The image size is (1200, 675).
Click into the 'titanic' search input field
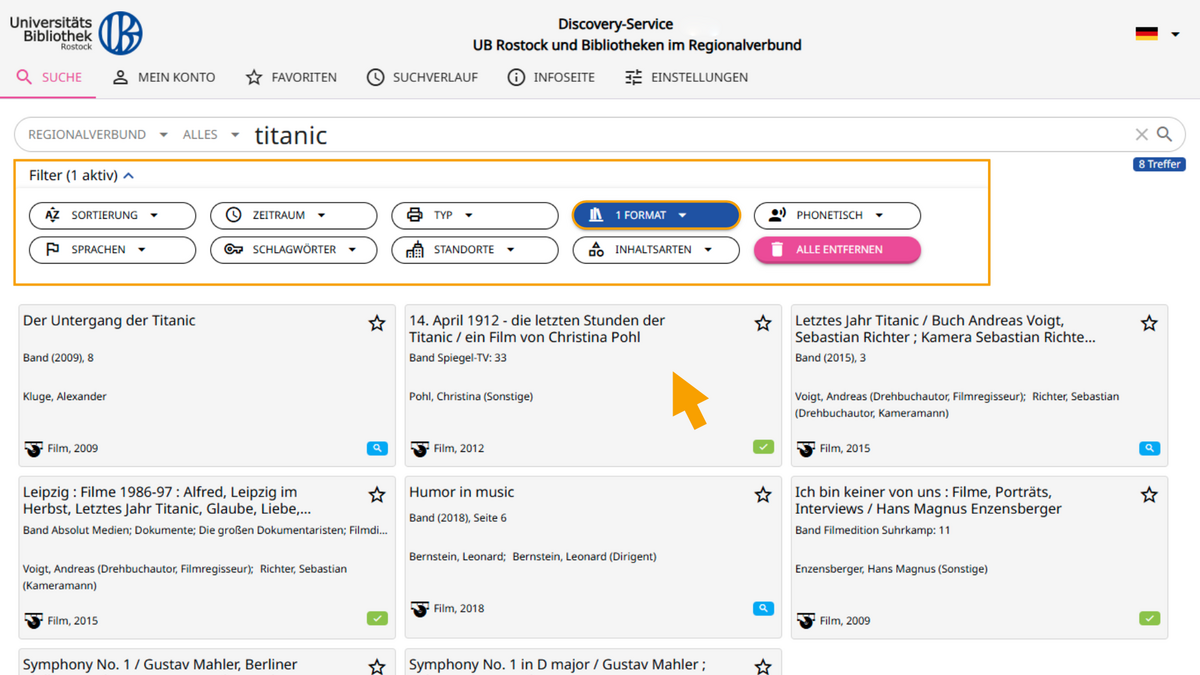coord(680,135)
